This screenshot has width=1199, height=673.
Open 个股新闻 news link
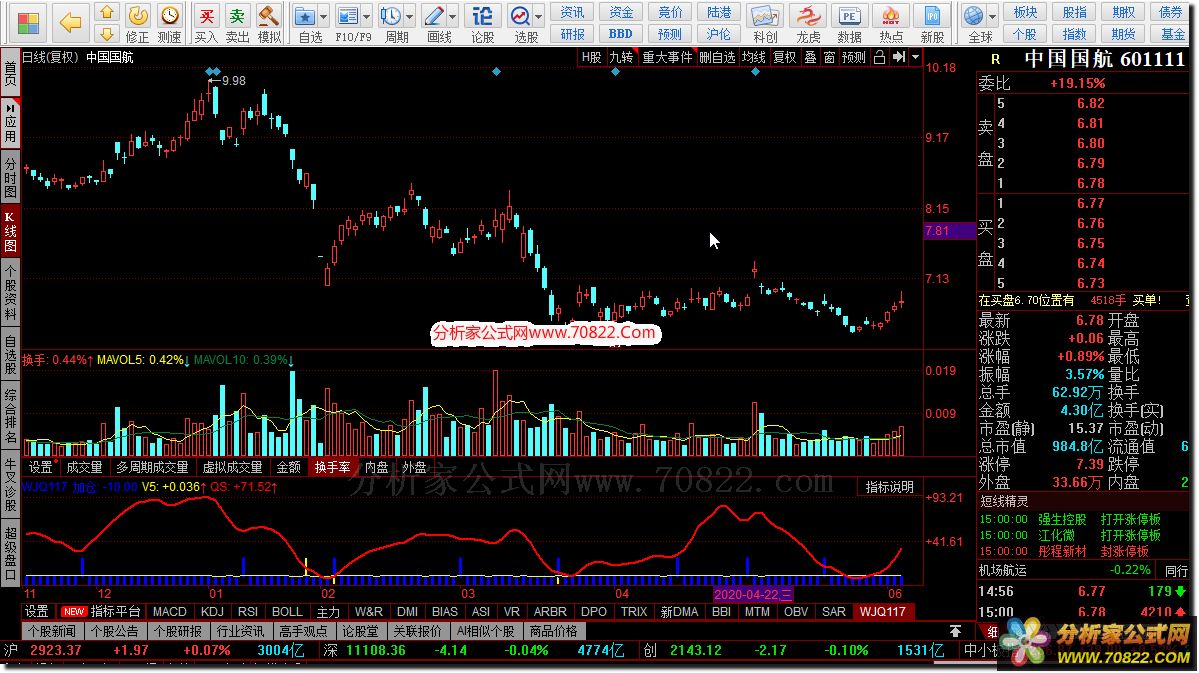[x=53, y=632]
